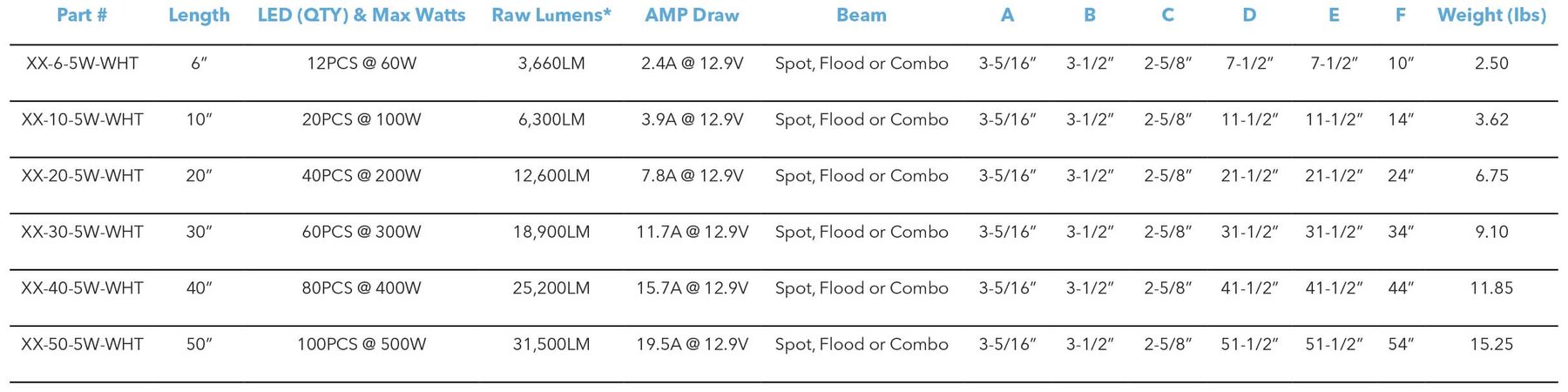Click the Beam column header
1568x392 pixels.
[x=861, y=16]
